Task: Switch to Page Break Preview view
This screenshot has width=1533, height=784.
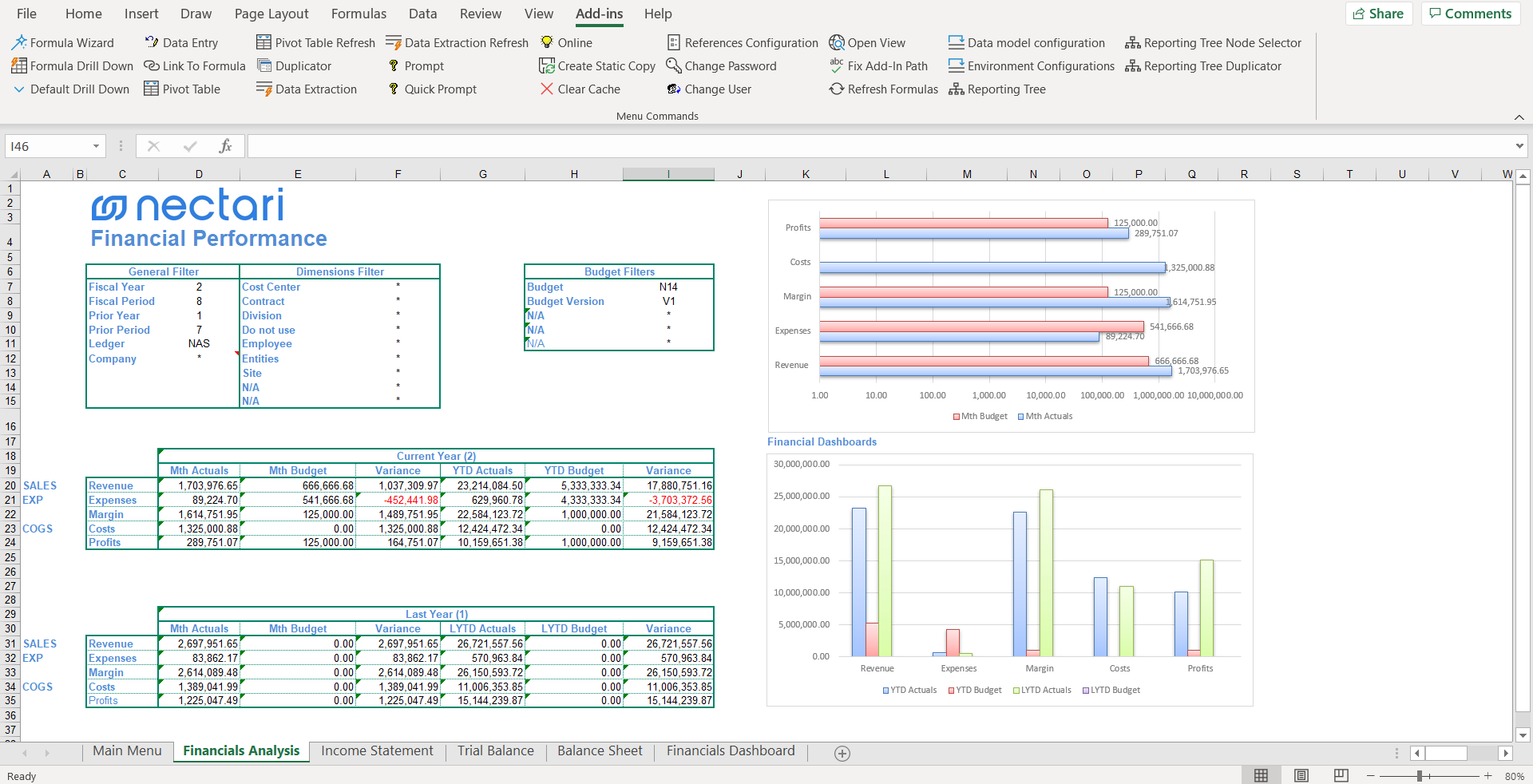Action: [1341, 776]
